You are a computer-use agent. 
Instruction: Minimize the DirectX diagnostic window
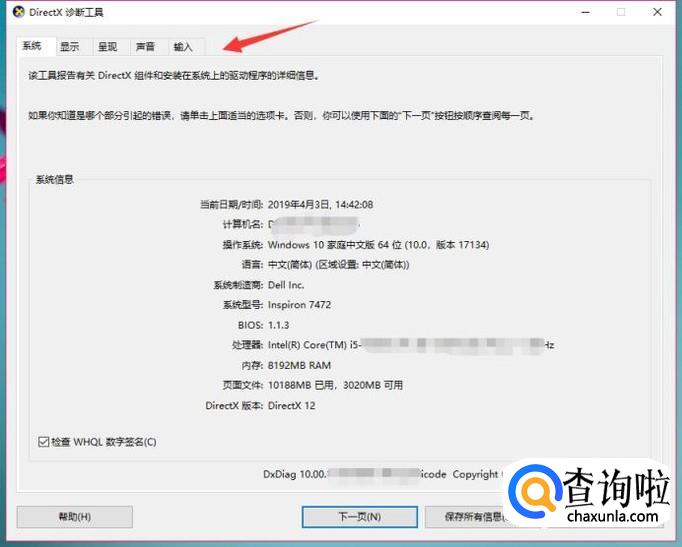pyautogui.click(x=586, y=12)
